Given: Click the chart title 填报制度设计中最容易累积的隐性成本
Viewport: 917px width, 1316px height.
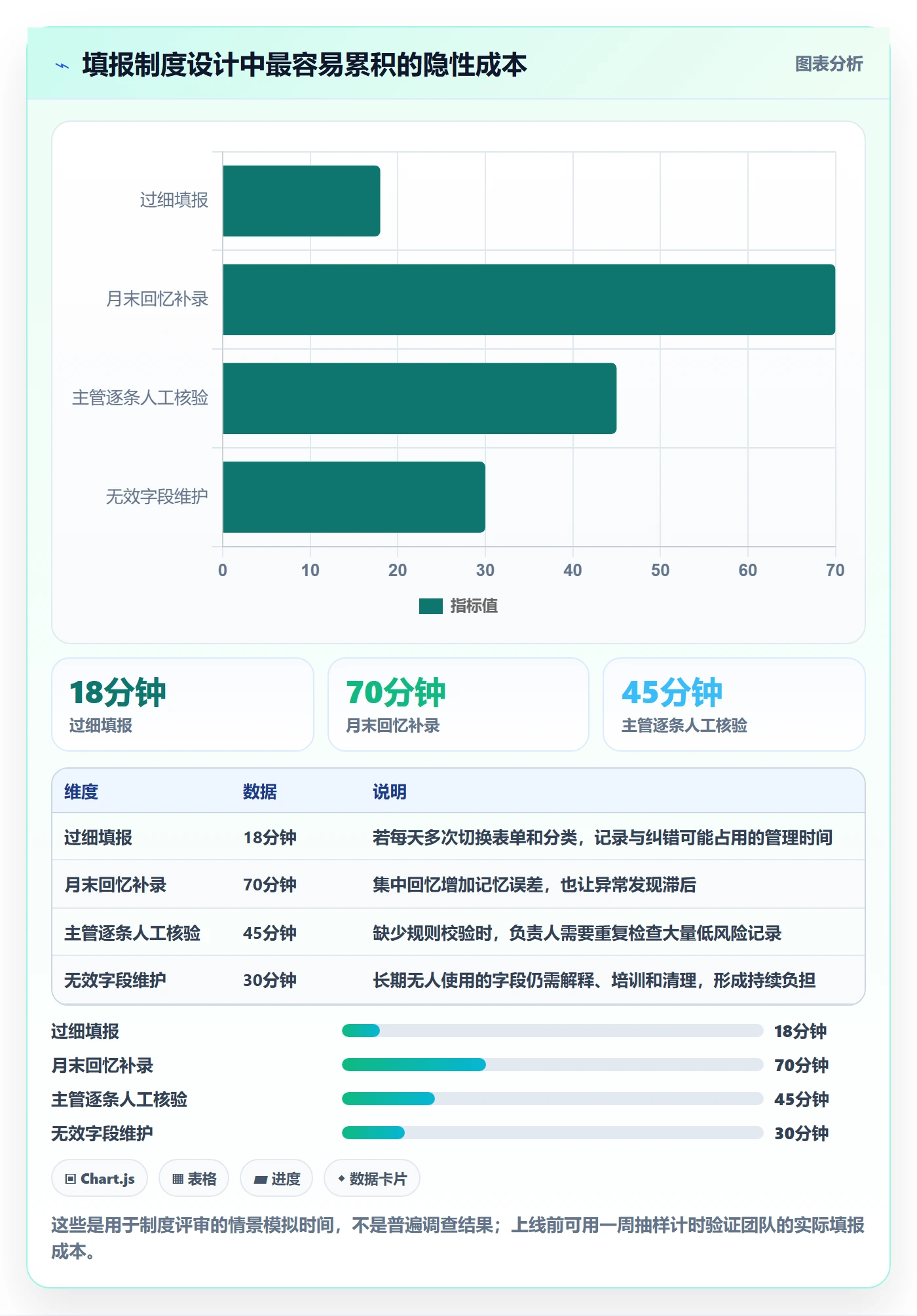Looking at the screenshot, I should (305, 65).
